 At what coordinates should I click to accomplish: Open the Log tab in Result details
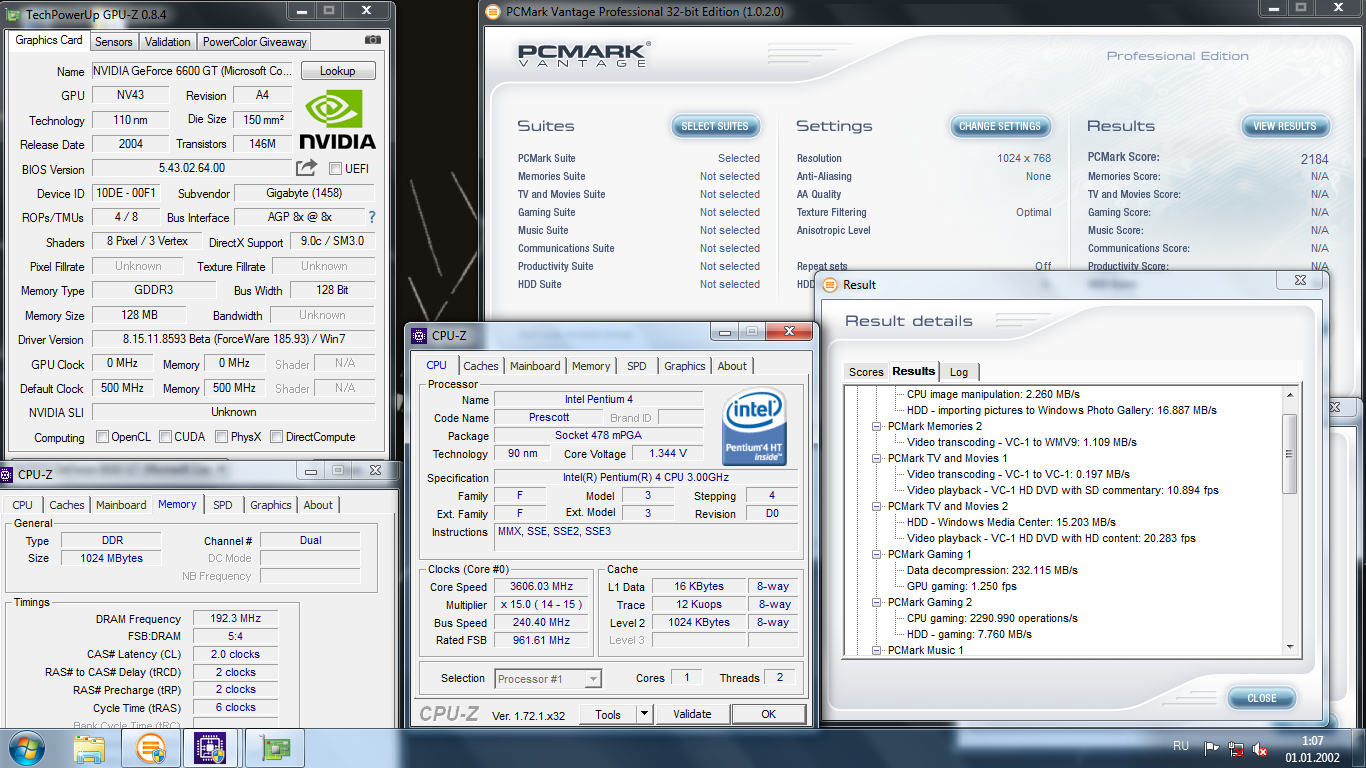[x=959, y=372]
